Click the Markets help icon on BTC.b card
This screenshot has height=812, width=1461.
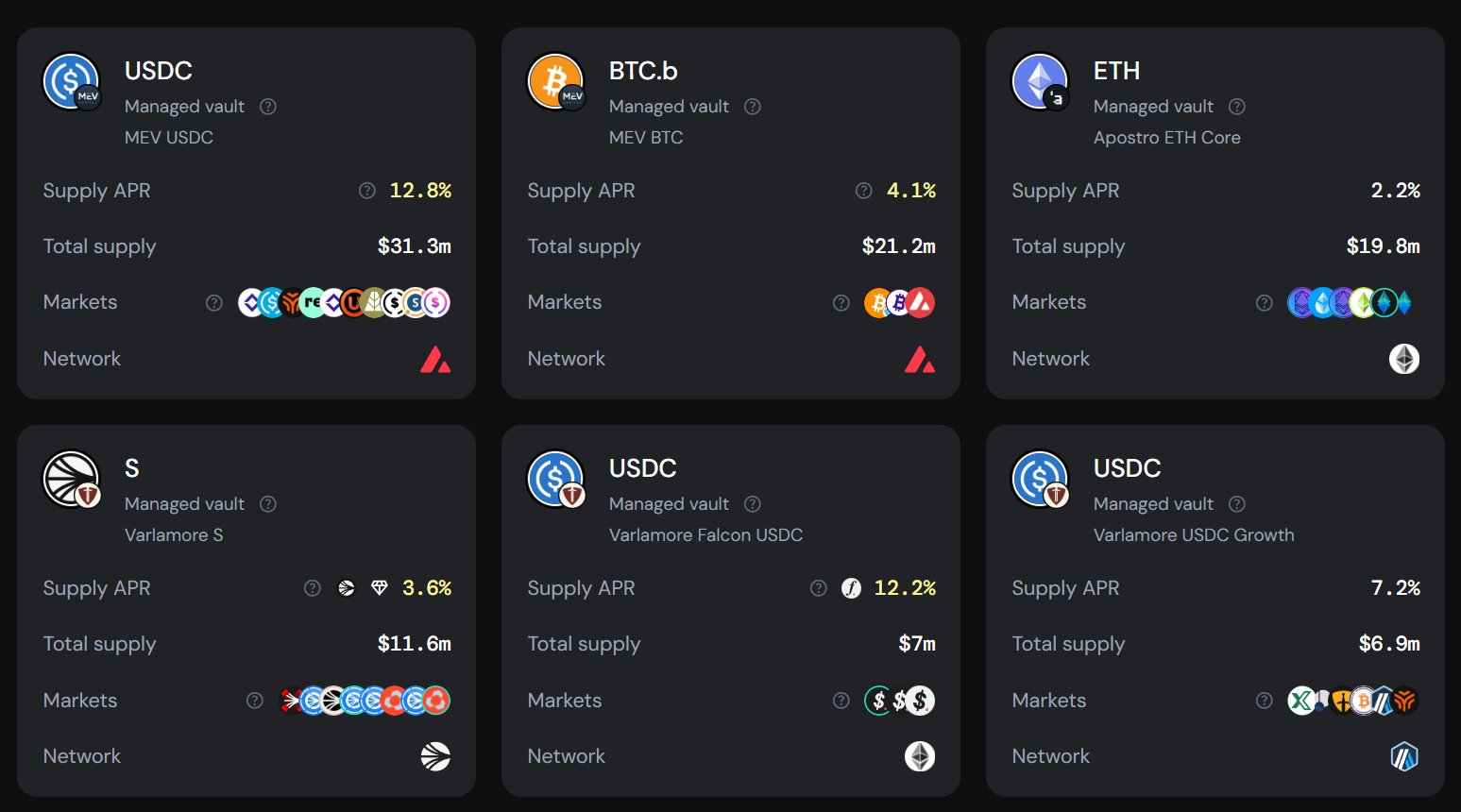tap(841, 303)
